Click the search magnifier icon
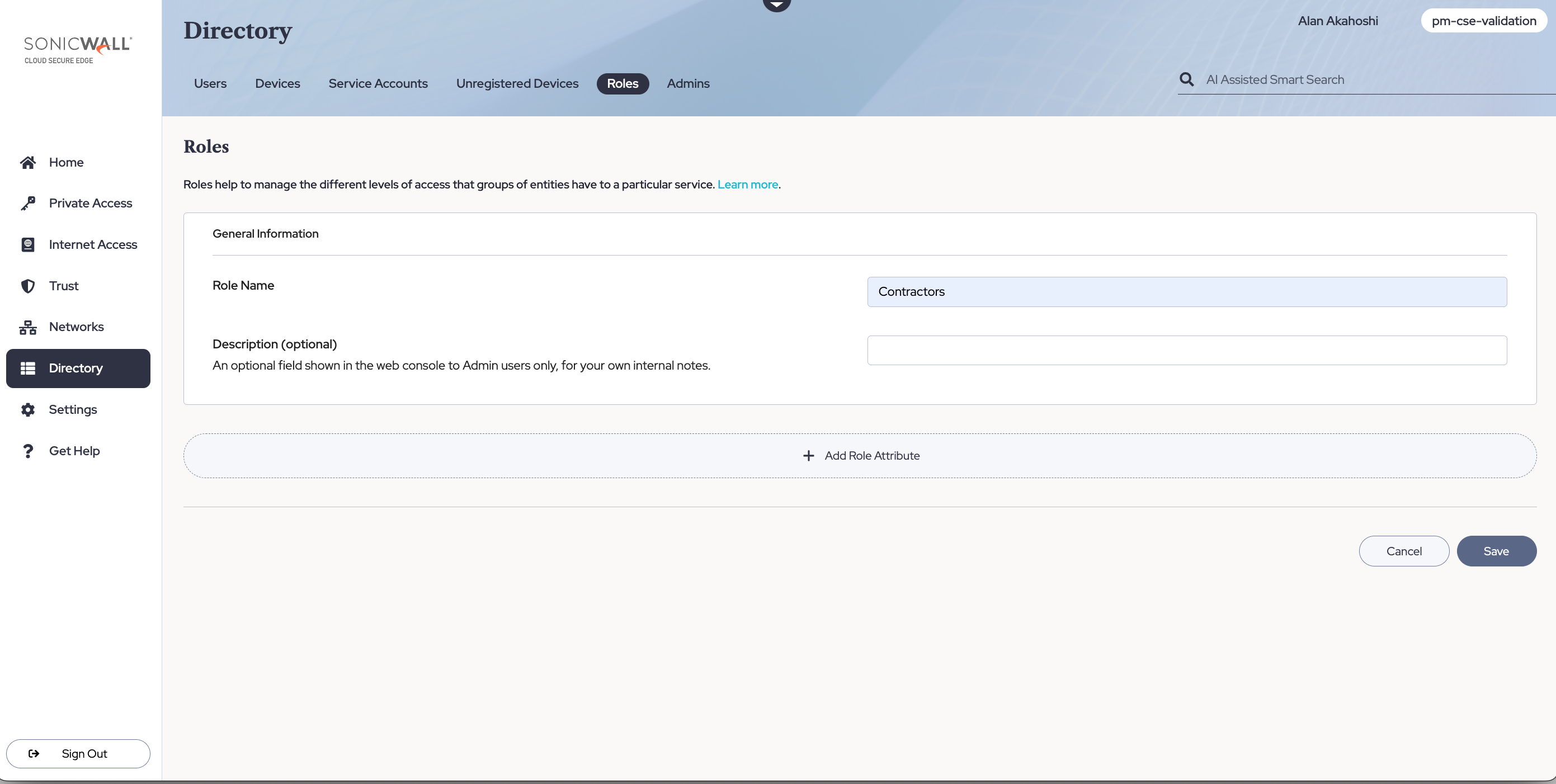 (1186, 80)
